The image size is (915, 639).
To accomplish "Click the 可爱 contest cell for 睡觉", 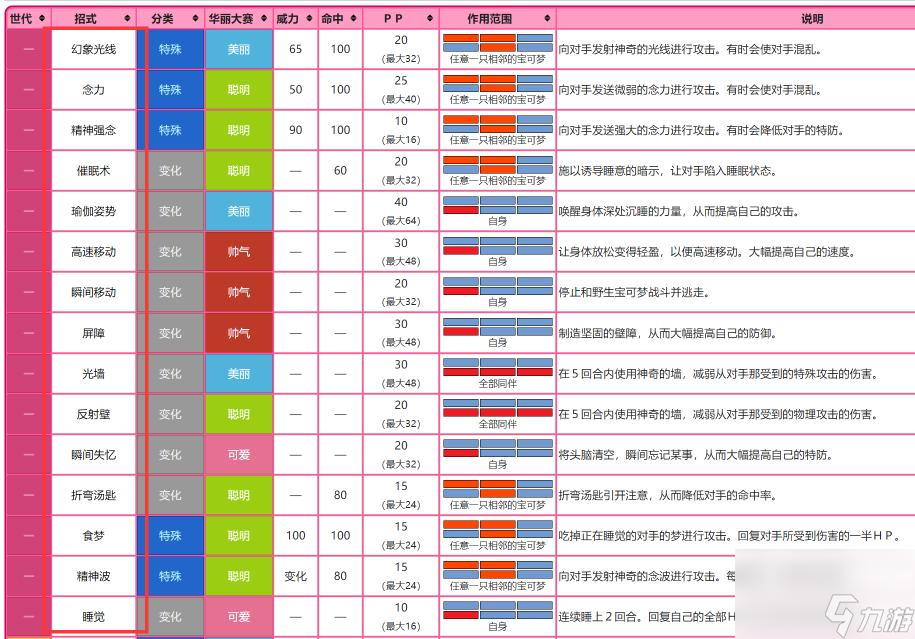I will (x=239, y=617).
